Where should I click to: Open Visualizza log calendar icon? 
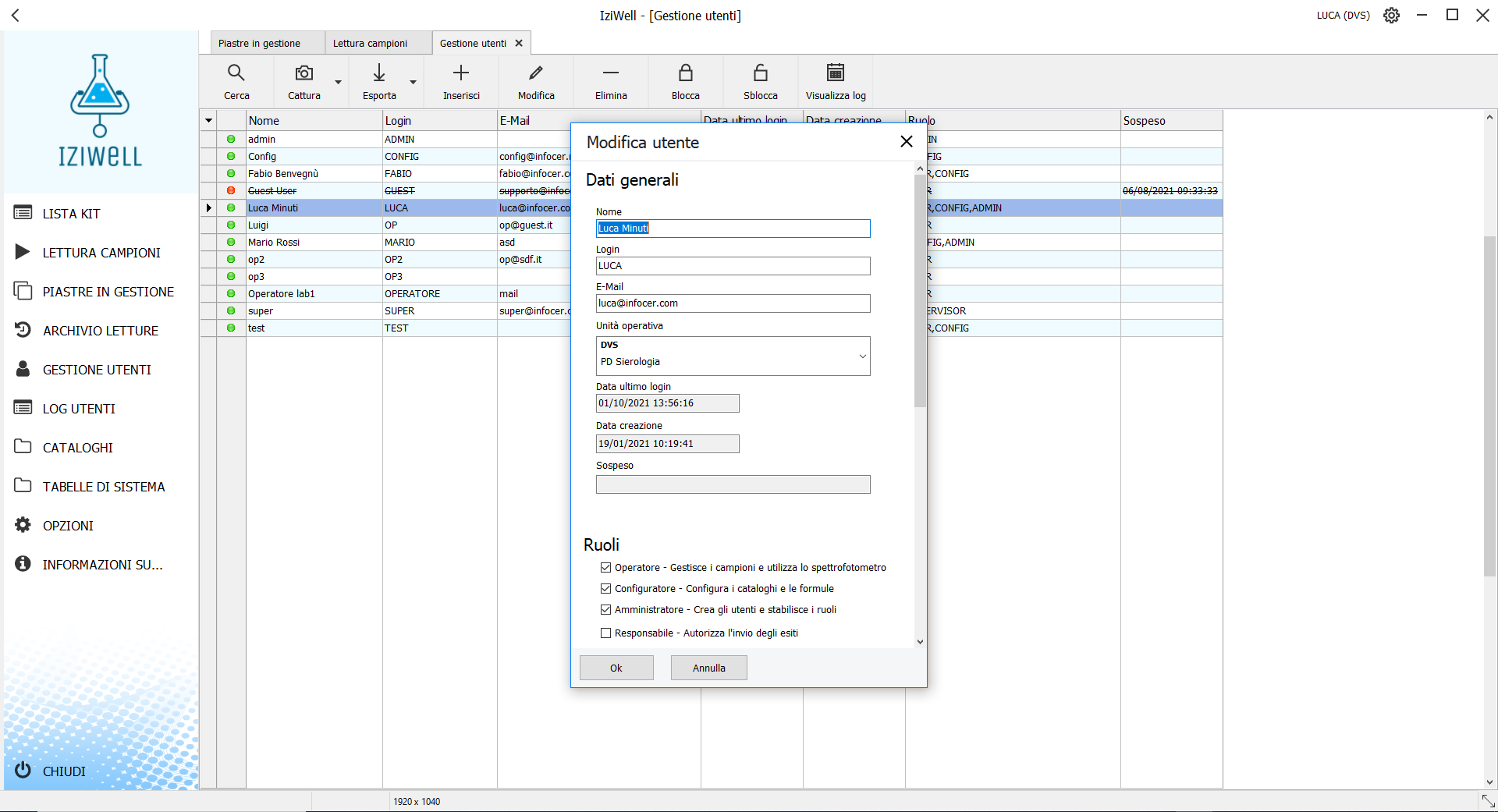click(x=835, y=73)
